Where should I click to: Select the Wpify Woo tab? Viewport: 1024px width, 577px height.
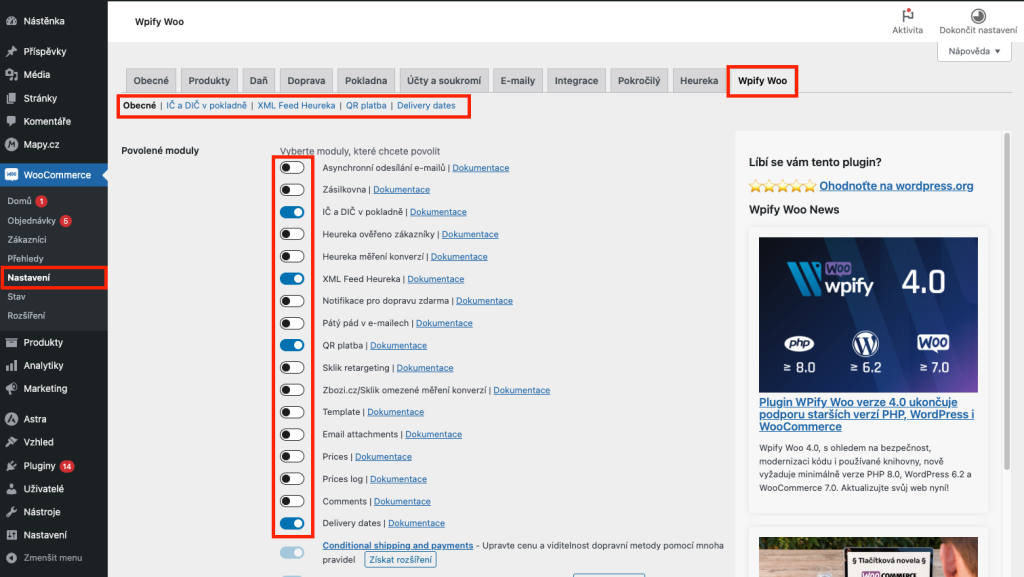click(762, 81)
